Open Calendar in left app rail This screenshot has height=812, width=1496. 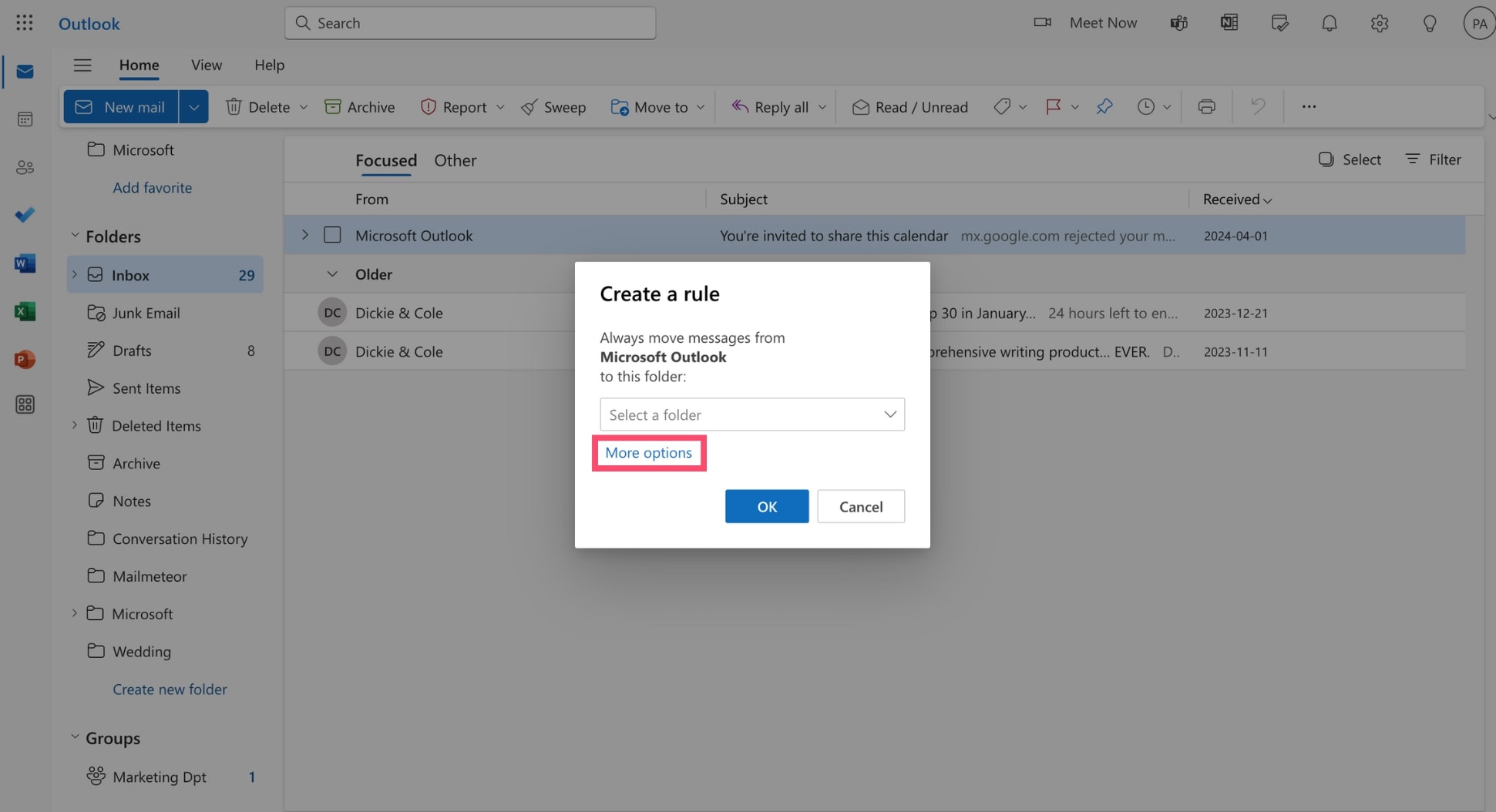coord(25,119)
